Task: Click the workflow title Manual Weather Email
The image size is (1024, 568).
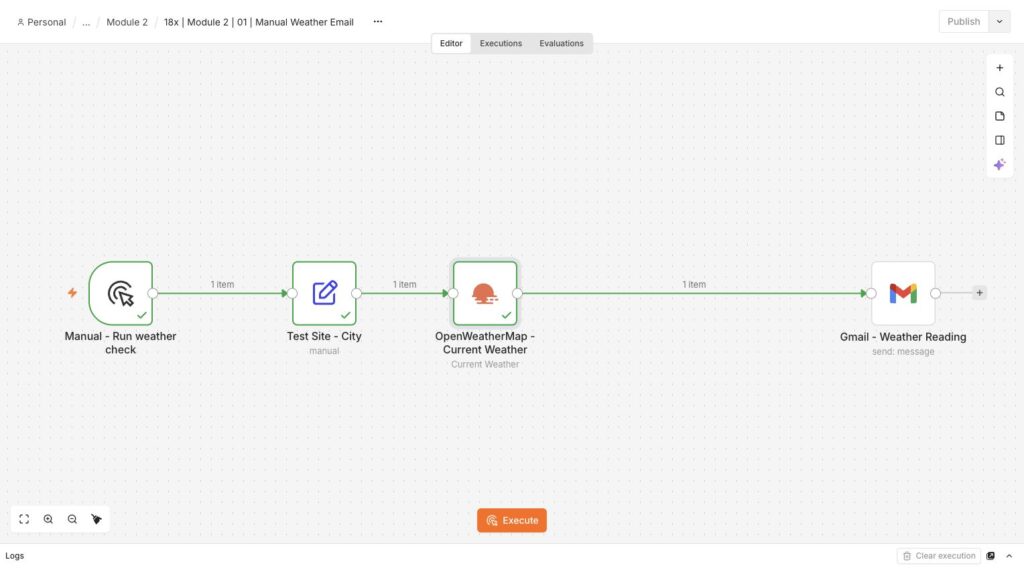Action: [x=259, y=22]
